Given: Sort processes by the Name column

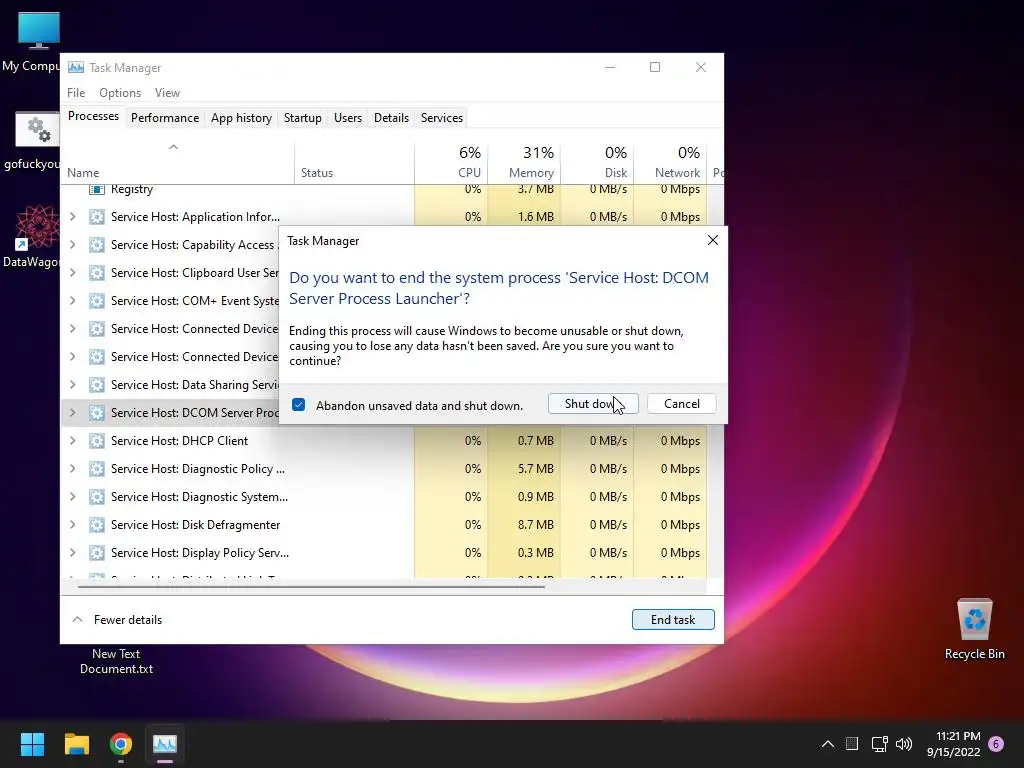Looking at the screenshot, I should (x=177, y=162).
